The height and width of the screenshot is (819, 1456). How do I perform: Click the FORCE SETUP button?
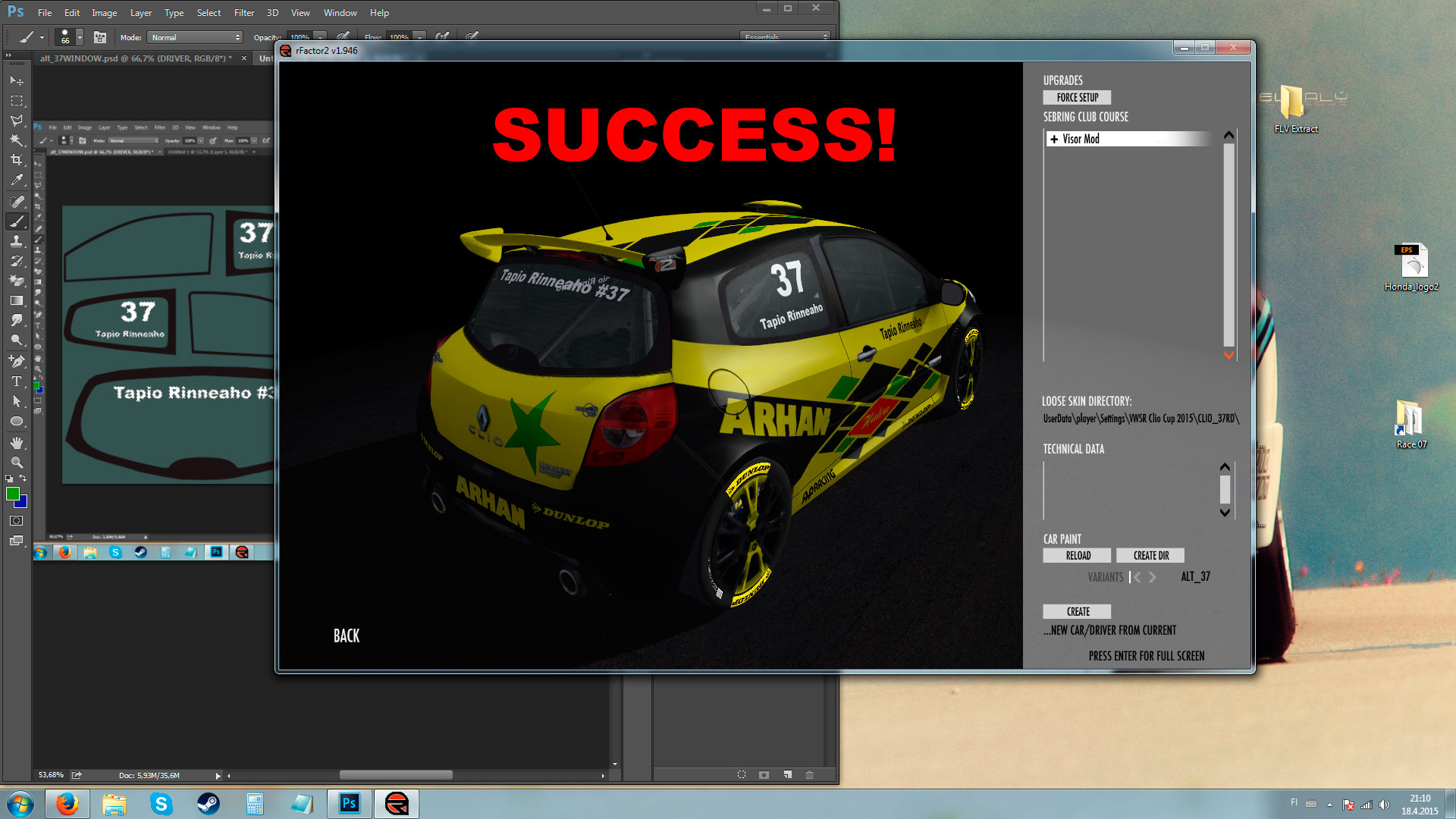coord(1077,98)
